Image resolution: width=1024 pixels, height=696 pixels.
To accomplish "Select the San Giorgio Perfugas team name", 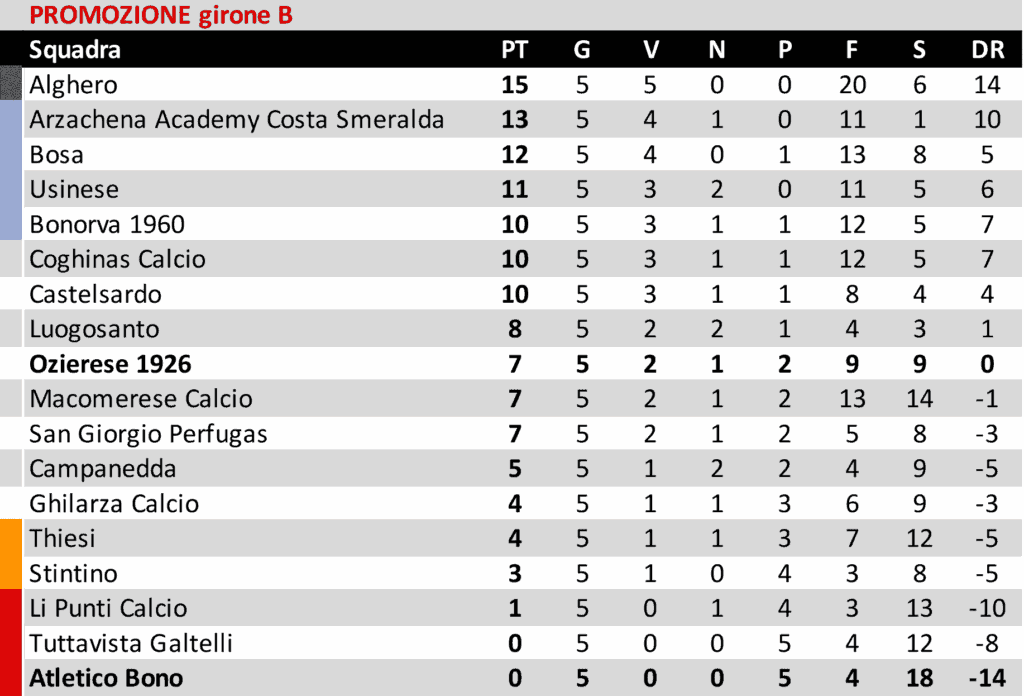I will [x=148, y=434].
